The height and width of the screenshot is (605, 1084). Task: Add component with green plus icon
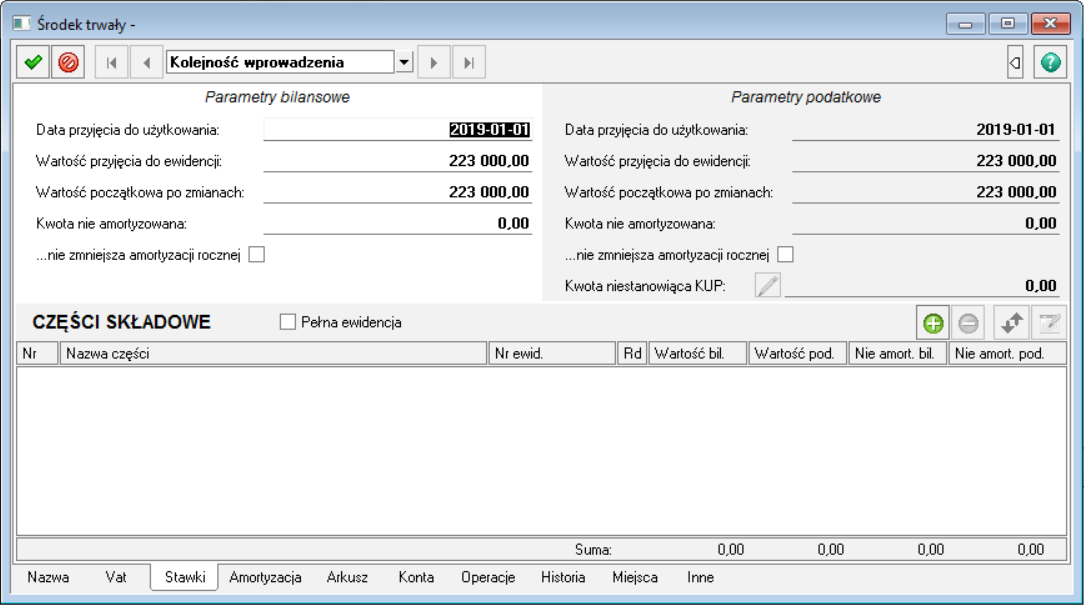(x=933, y=323)
